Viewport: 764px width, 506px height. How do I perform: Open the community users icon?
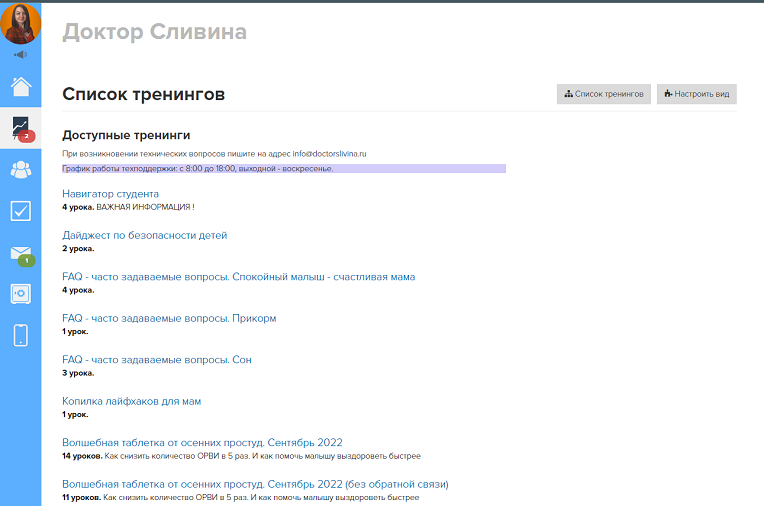click(x=20, y=169)
